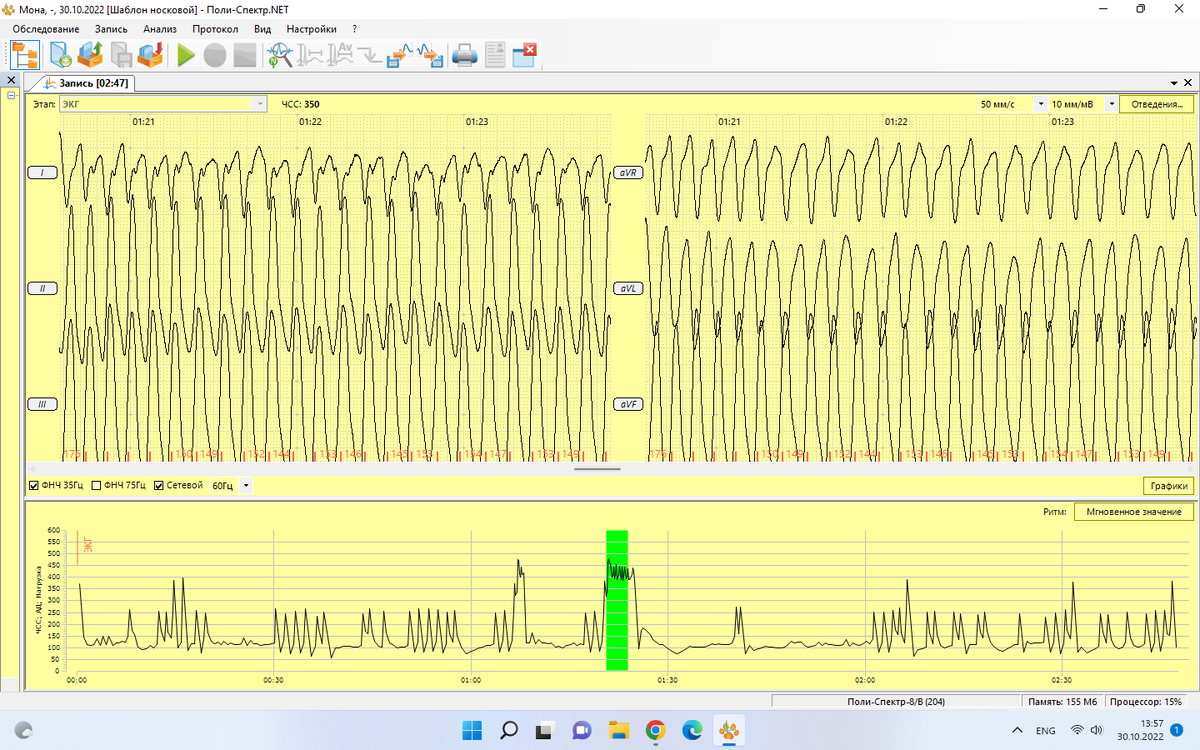Click the new examination document icon
This screenshot has height=750, width=1200.
coord(60,56)
